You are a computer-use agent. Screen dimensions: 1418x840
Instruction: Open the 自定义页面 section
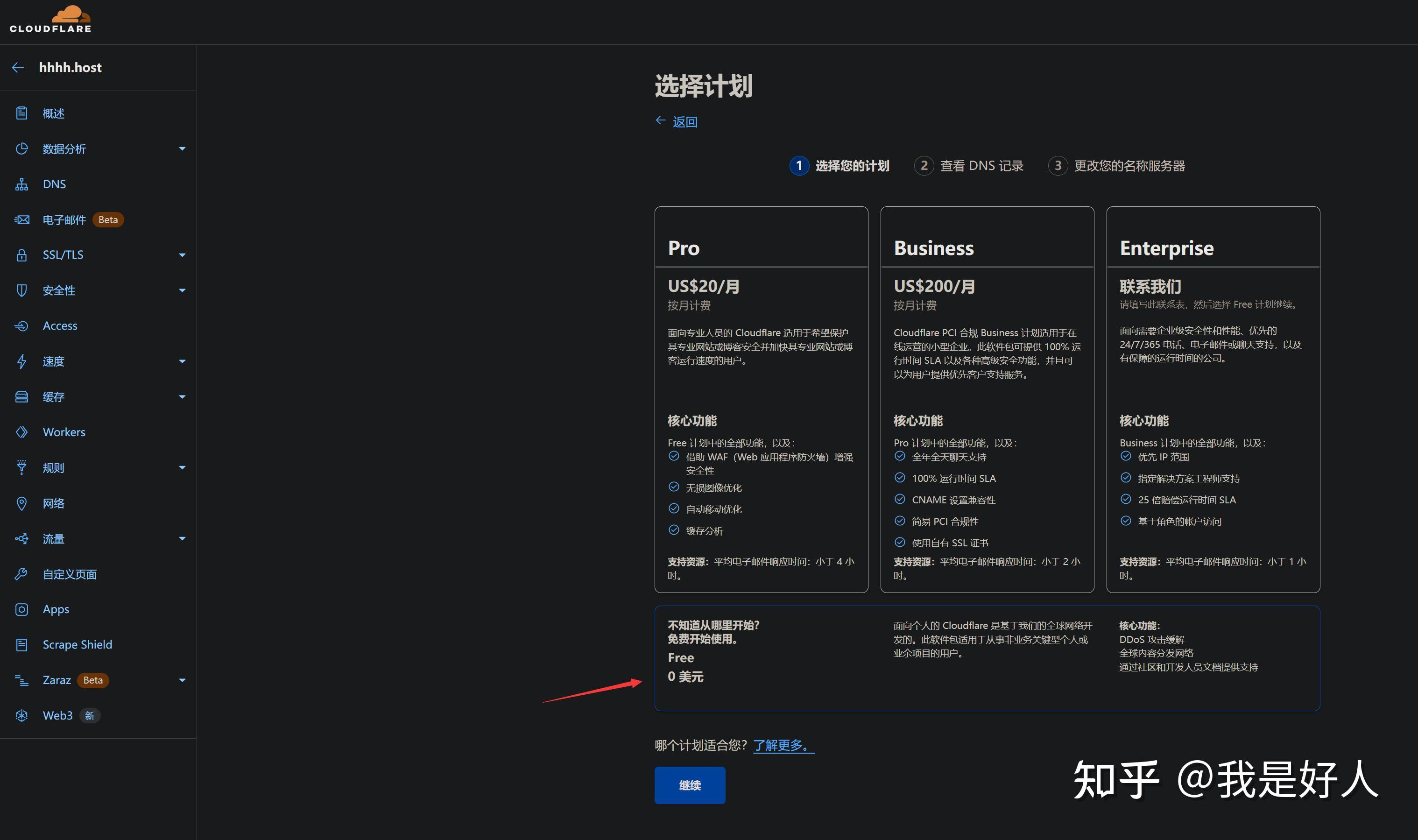pyautogui.click(x=69, y=574)
